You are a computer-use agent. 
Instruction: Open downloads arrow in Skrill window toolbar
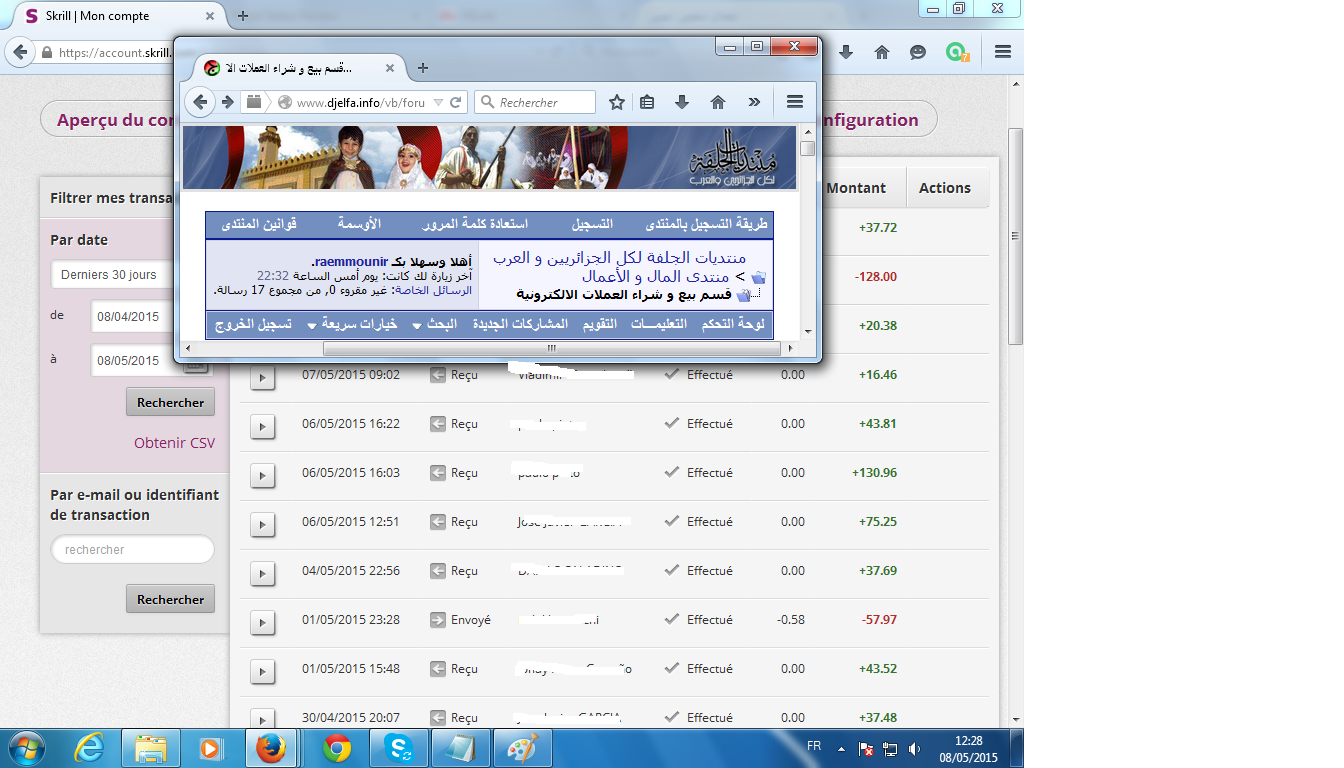[846, 52]
